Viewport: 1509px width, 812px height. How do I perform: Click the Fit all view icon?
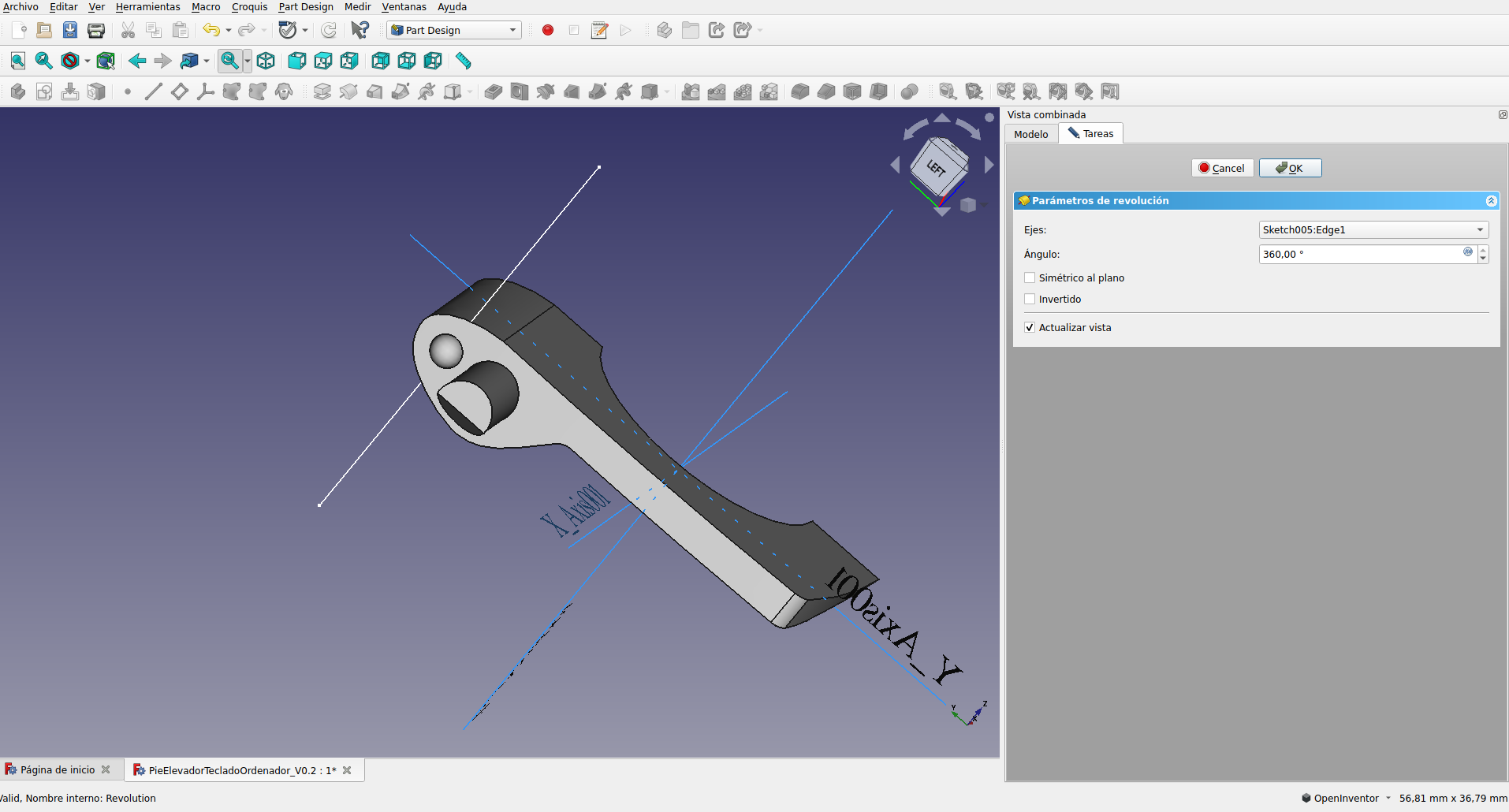[17, 61]
